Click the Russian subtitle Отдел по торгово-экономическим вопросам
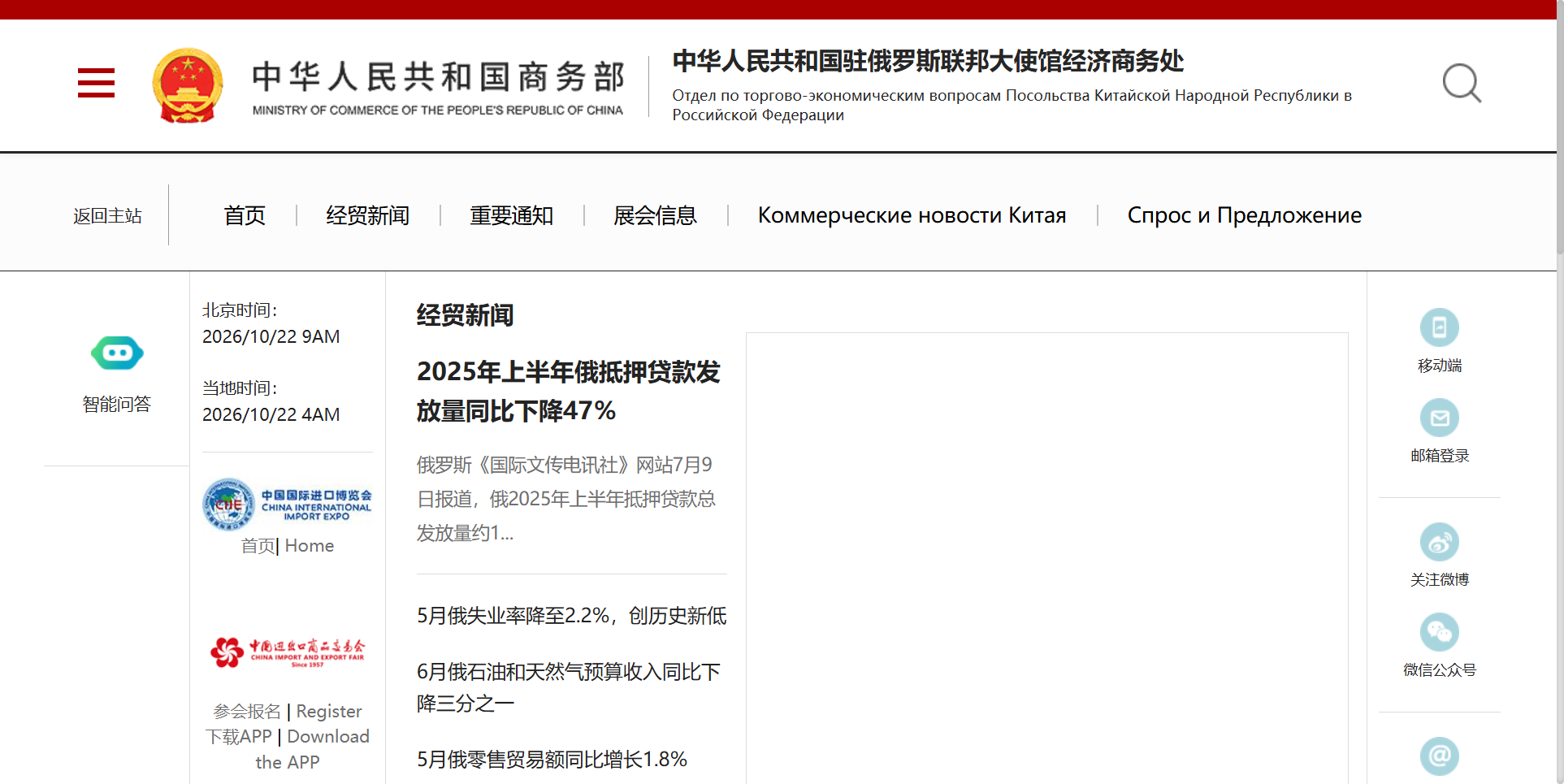This screenshot has height=784, width=1564. tap(1012, 105)
